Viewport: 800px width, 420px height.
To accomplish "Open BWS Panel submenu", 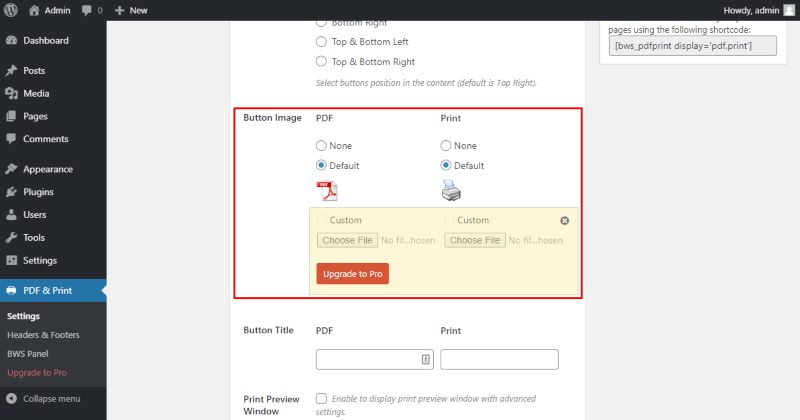I will tap(28, 354).
